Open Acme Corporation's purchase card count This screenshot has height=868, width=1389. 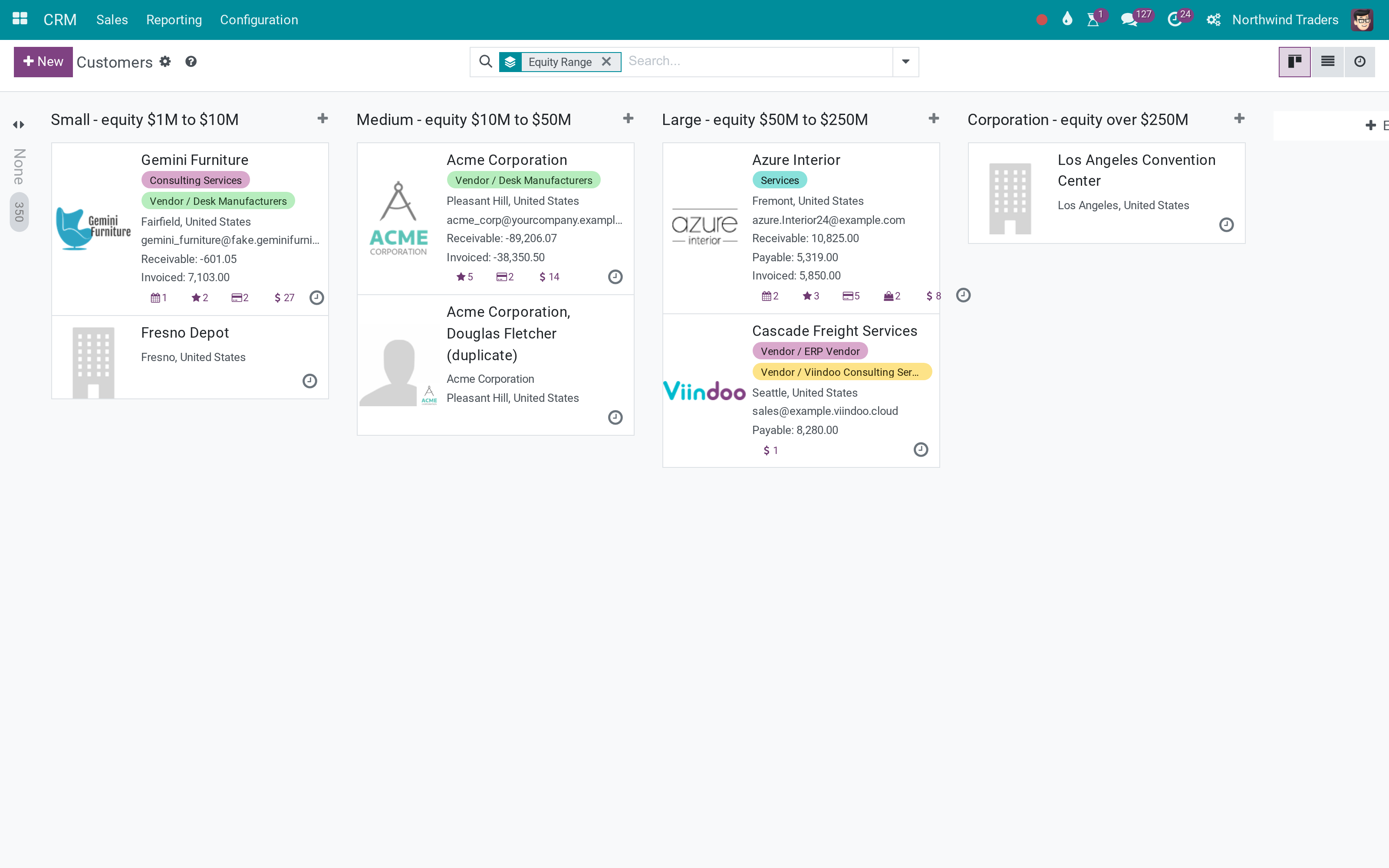(x=505, y=277)
